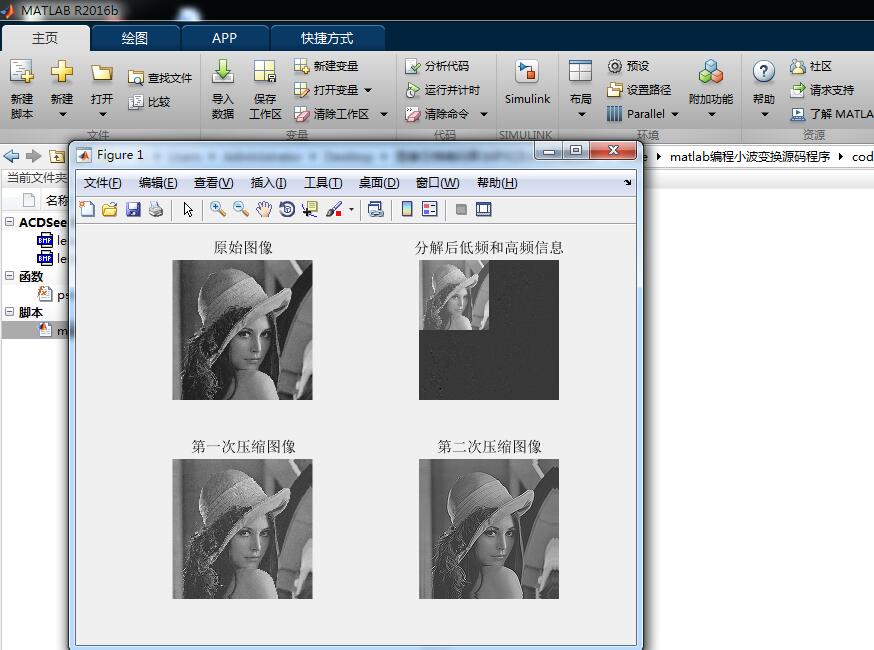Open 桌面(D) menu in Figure 1

coord(379,183)
